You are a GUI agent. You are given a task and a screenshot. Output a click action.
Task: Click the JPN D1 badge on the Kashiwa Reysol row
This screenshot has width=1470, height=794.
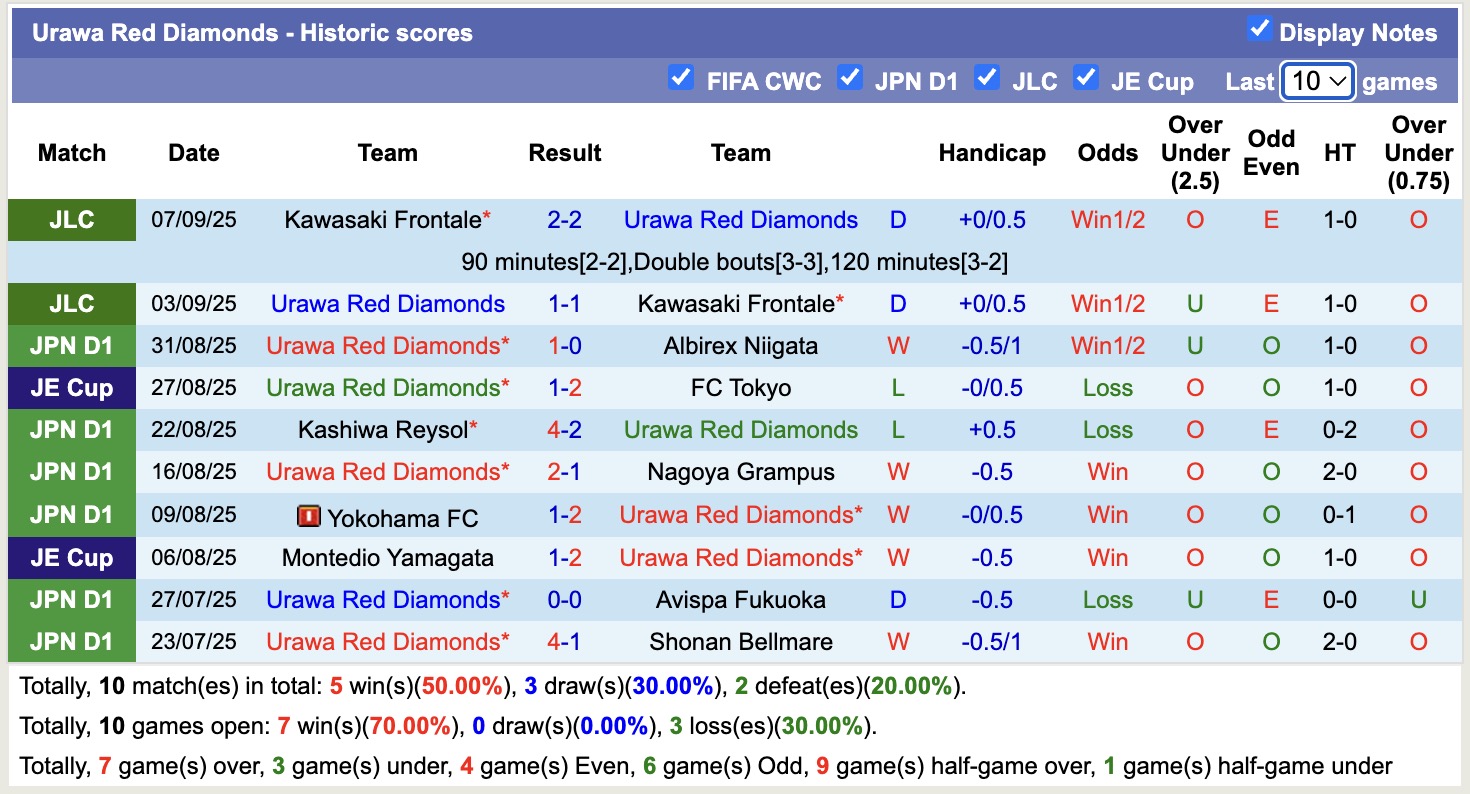pos(71,430)
